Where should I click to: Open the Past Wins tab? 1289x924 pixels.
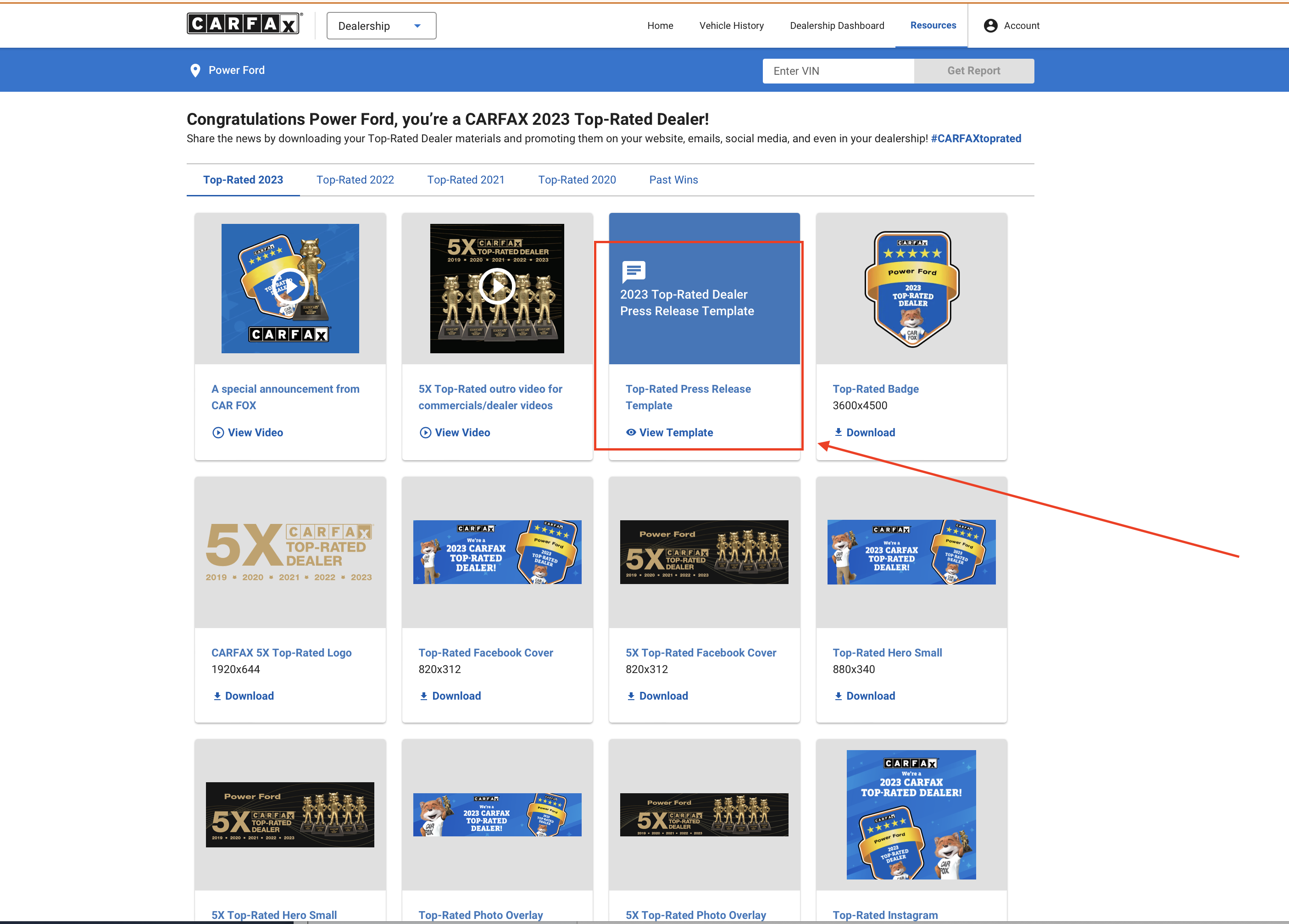(673, 179)
